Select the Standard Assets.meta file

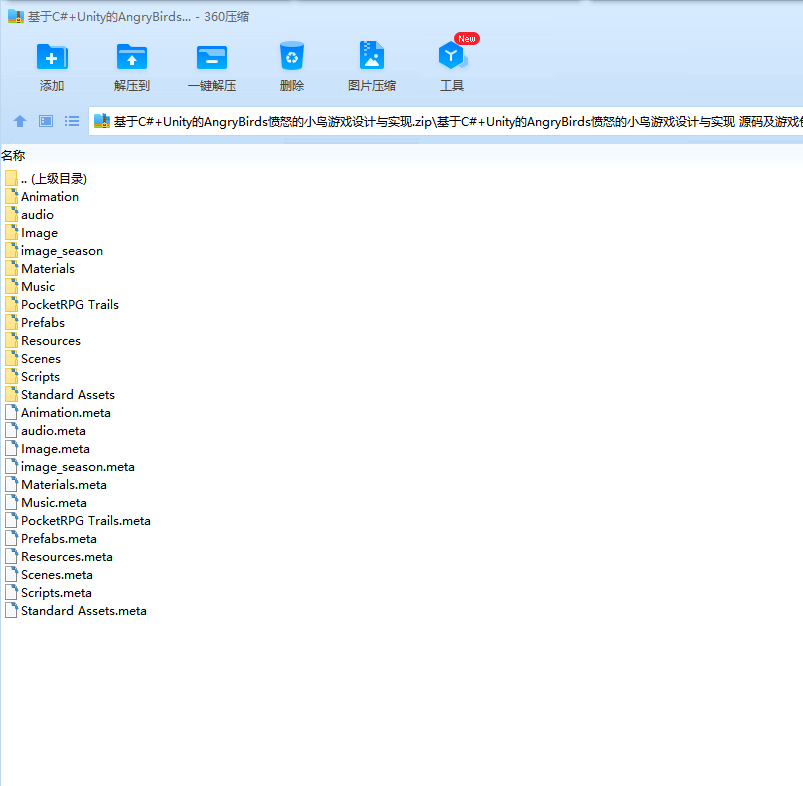coord(76,611)
